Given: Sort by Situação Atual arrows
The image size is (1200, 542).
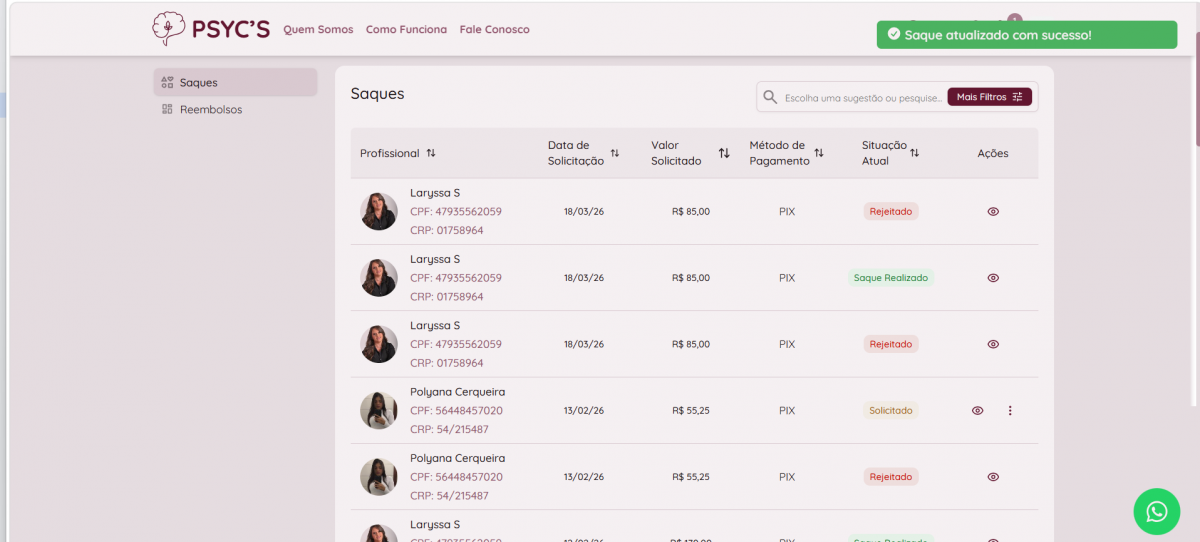Looking at the screenshot, I should (x=914, y=153).
